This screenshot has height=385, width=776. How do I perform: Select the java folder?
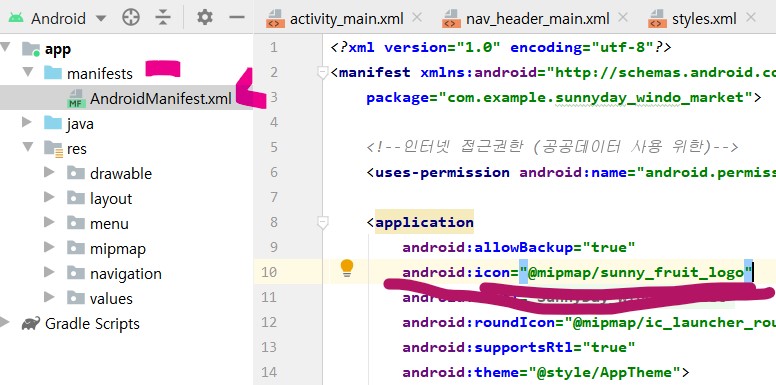click(80, 124)
